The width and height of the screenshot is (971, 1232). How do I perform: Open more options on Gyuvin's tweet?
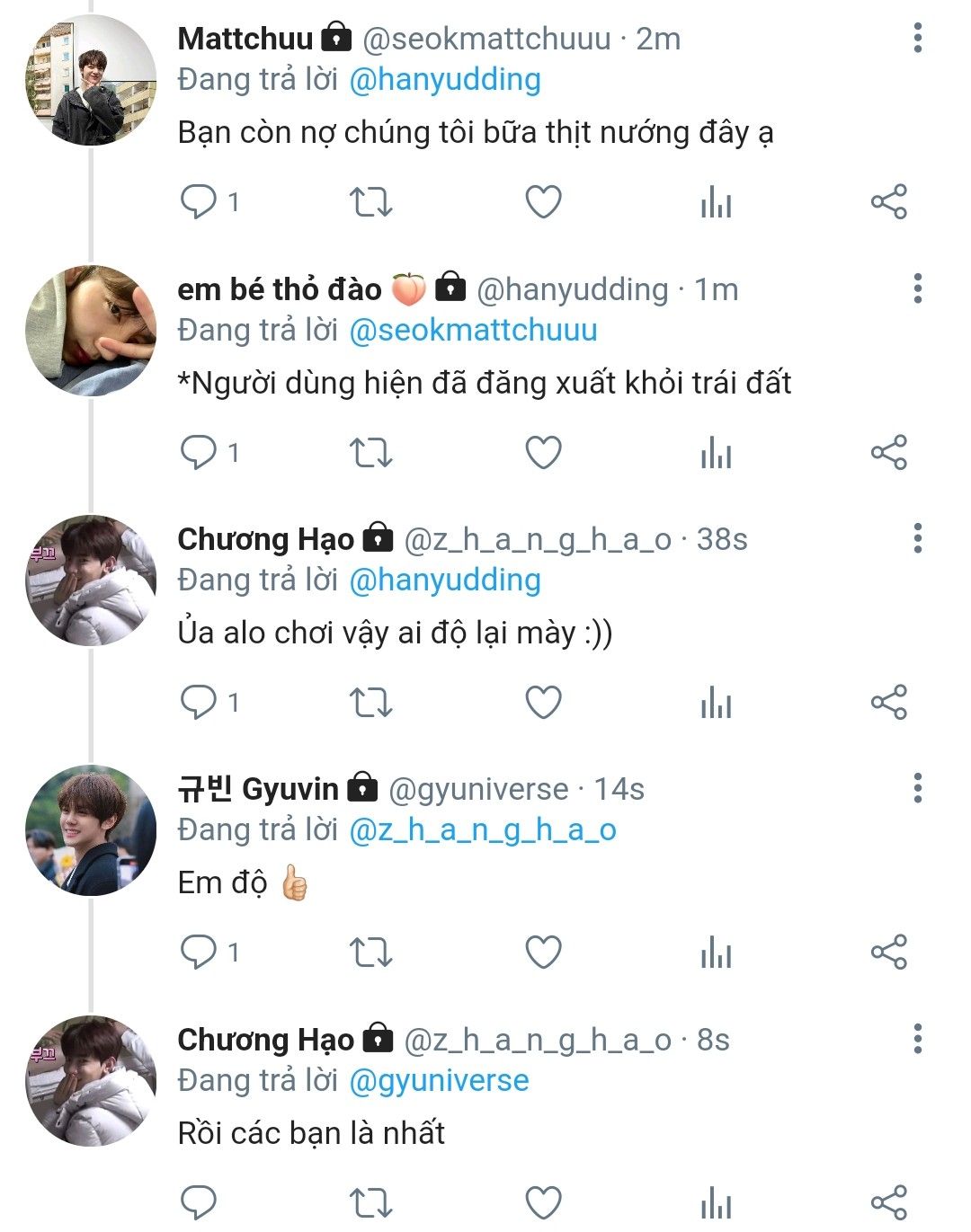917,789
